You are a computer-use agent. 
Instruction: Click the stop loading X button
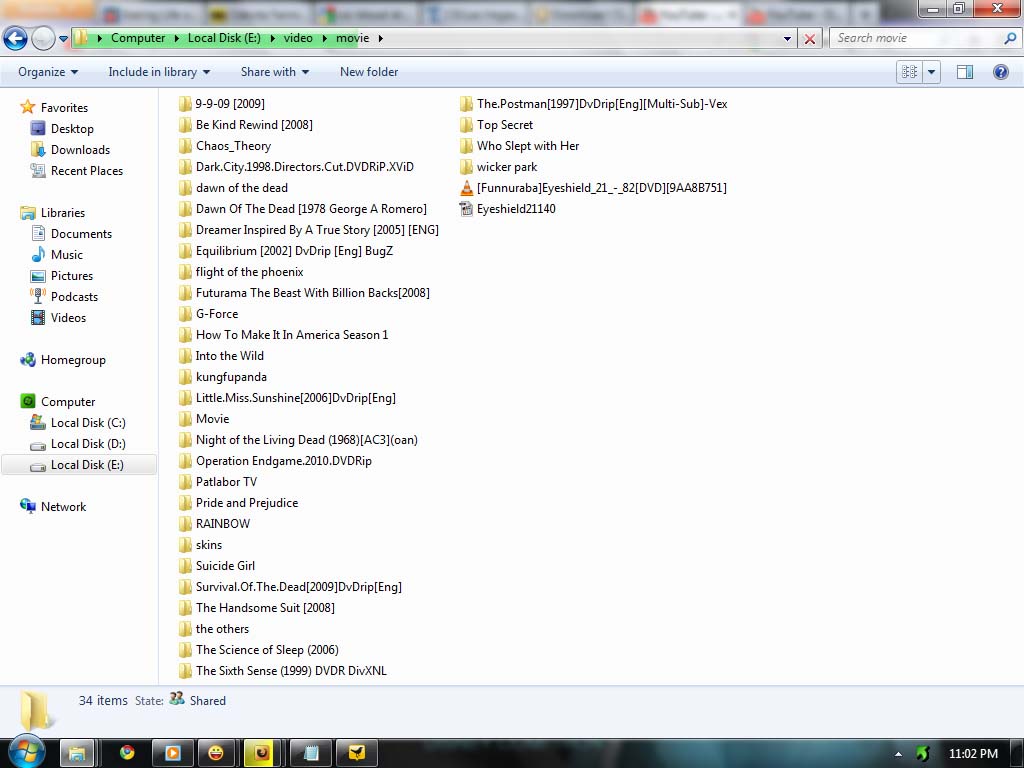[x=809, y=39]
